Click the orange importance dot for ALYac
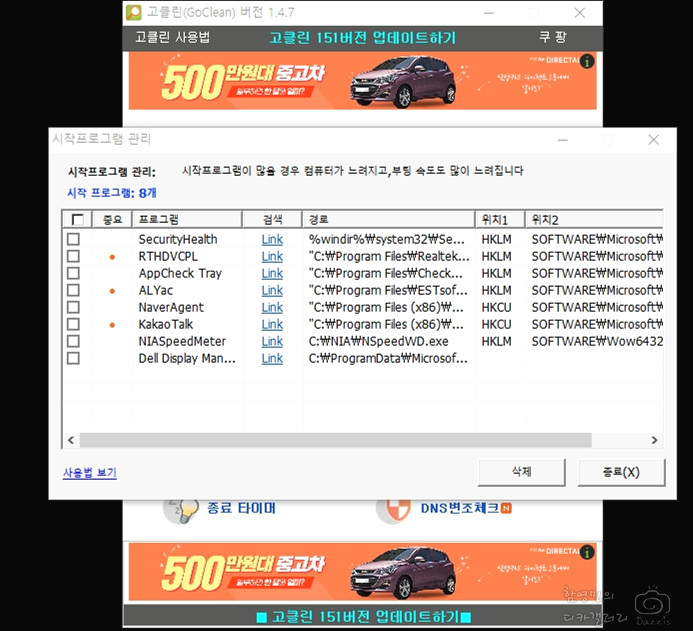Image resolution: width=693 pixels, height=631 pixels. [112, 291]
